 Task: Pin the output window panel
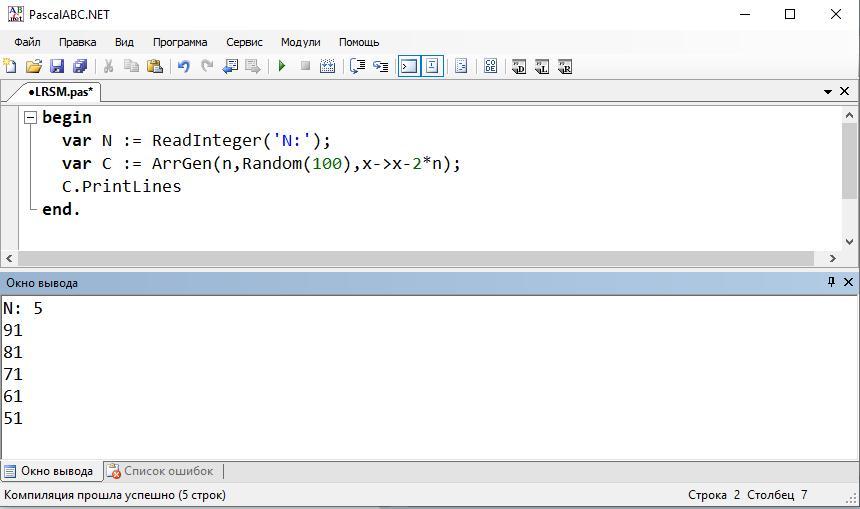coord(831,282)
